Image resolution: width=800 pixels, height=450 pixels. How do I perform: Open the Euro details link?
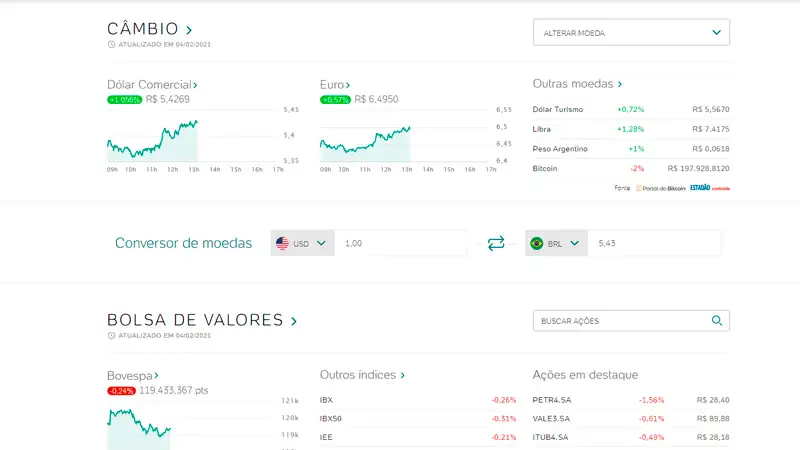coord(335,85)
